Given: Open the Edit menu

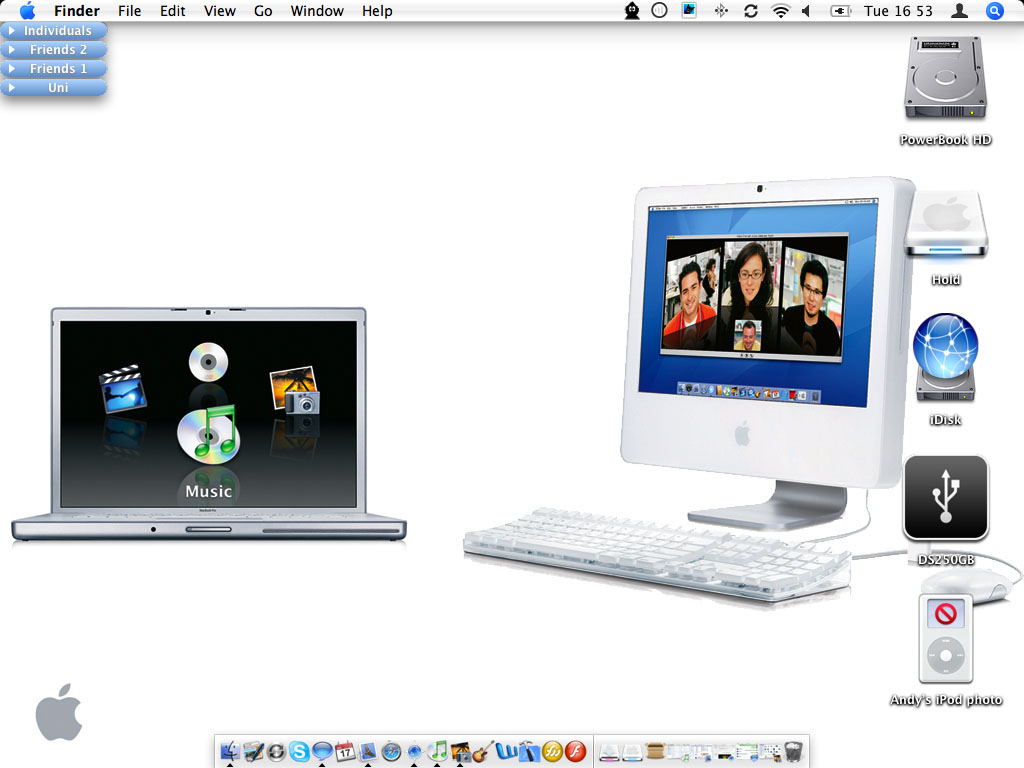Looking at the screenshot, I should point(172,10).
